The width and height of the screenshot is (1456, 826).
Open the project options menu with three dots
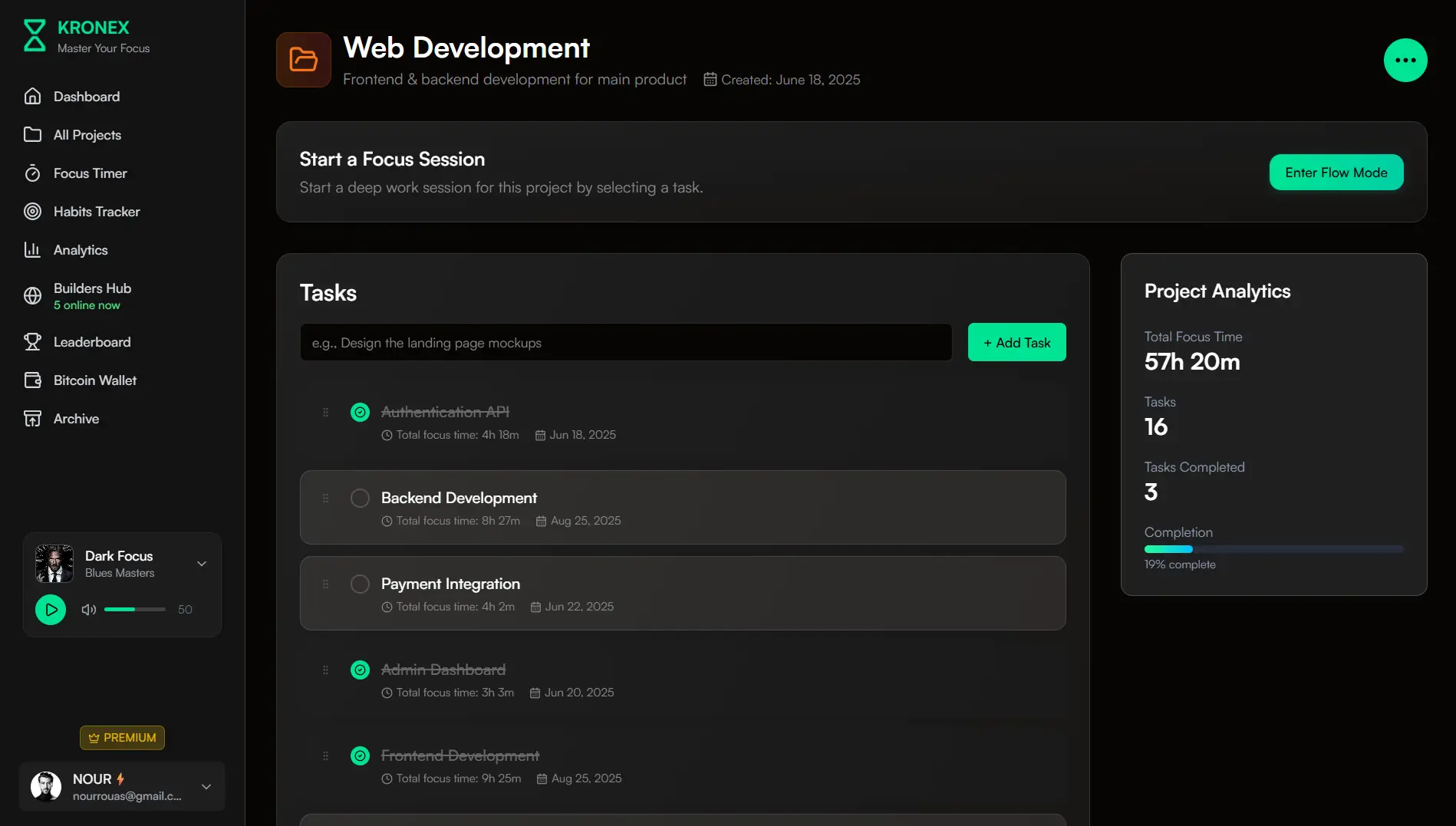[1405, 60]
